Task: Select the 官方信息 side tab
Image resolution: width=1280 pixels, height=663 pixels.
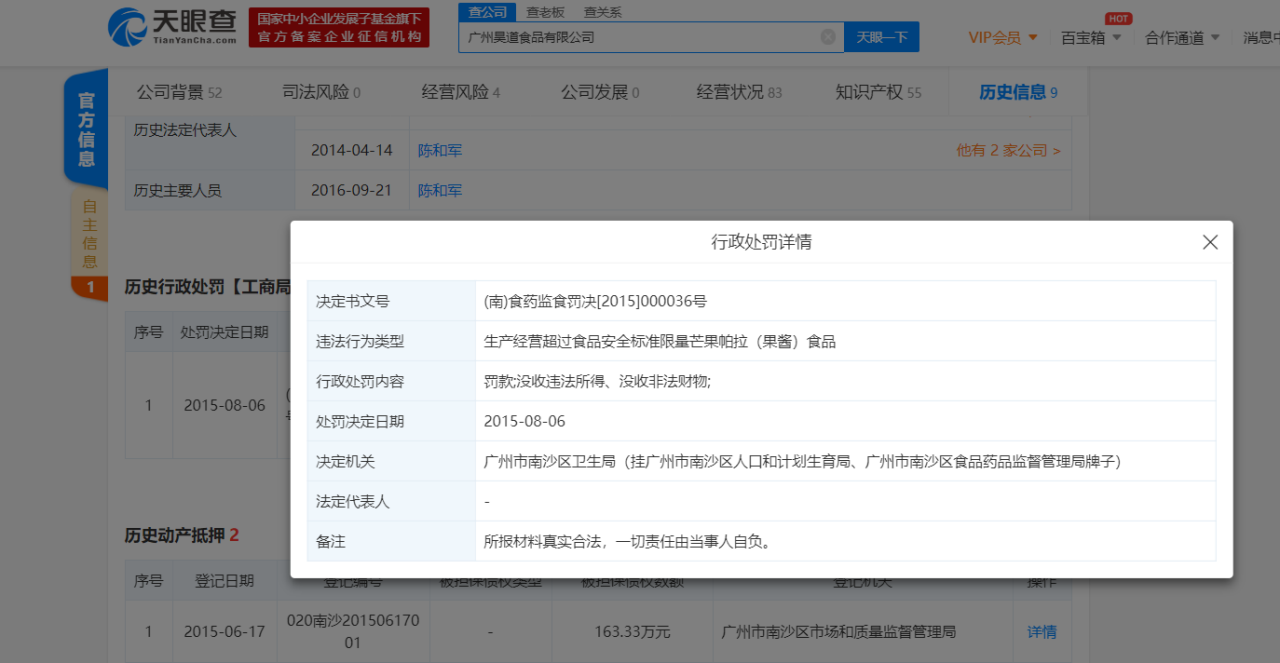Action: [x=86, y=130]
